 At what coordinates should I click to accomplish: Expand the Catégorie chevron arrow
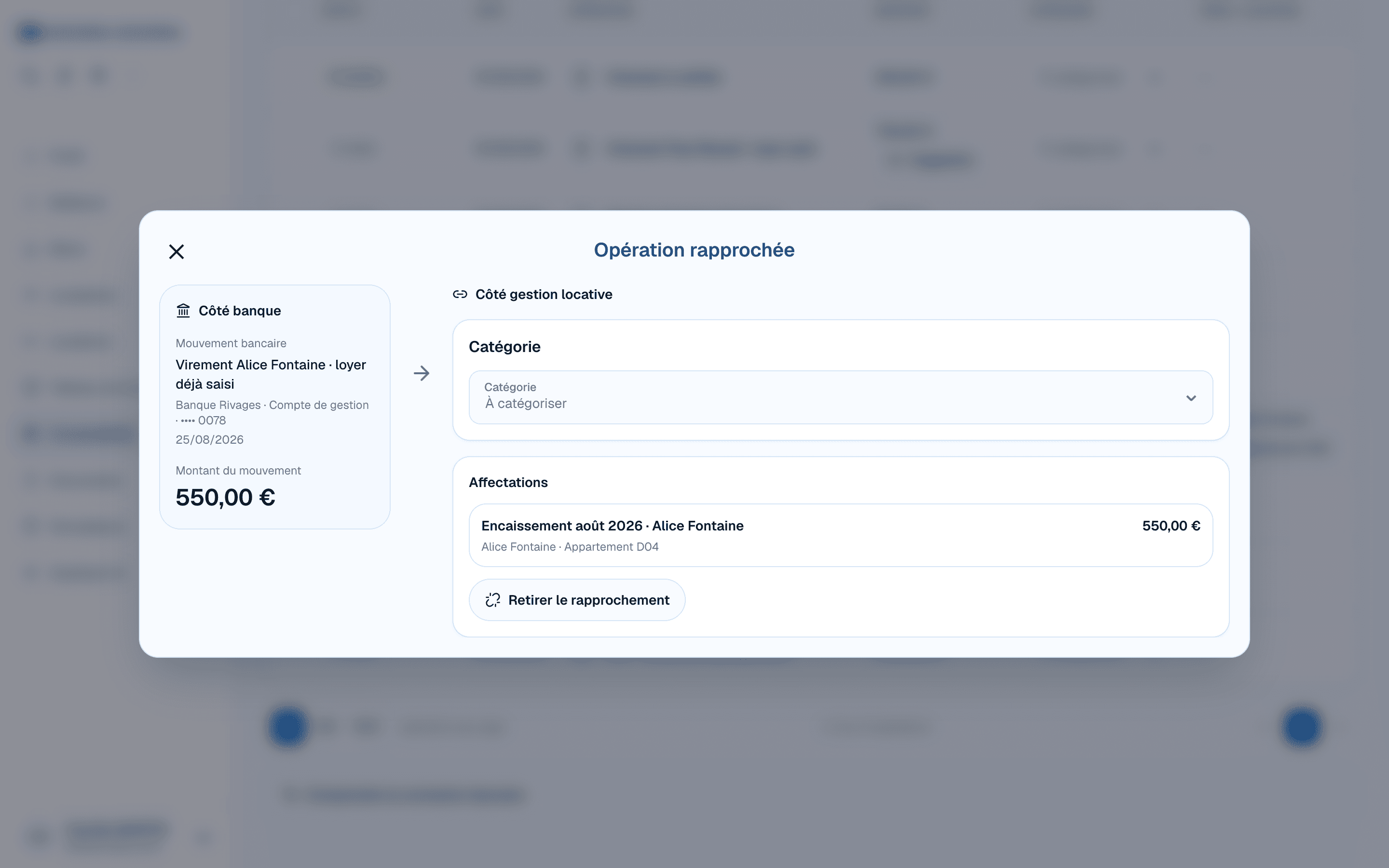pyautogui.click(x=1191, y=398)
